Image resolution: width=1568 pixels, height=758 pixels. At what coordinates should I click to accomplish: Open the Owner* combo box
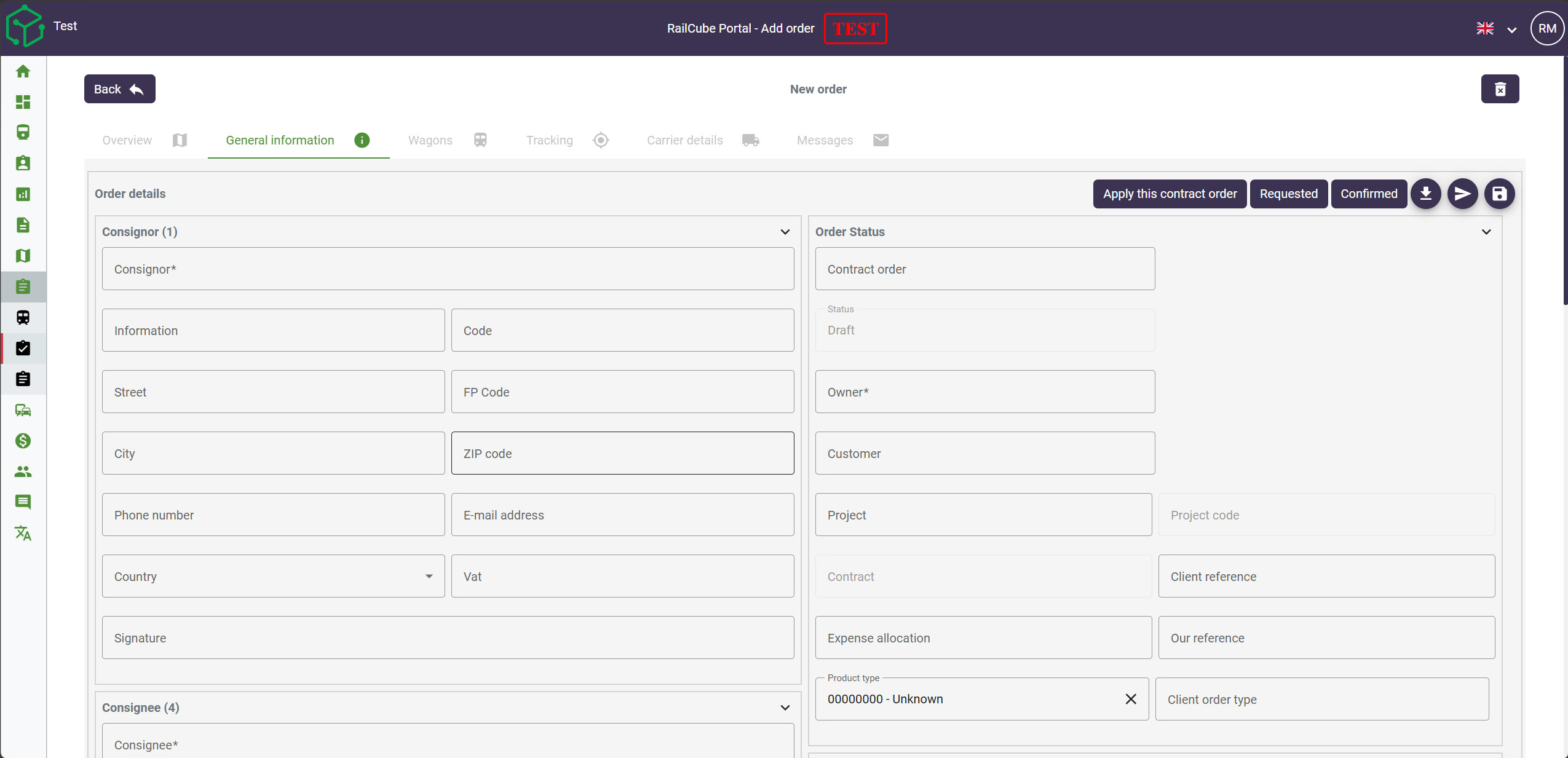(x=984, y=392)
